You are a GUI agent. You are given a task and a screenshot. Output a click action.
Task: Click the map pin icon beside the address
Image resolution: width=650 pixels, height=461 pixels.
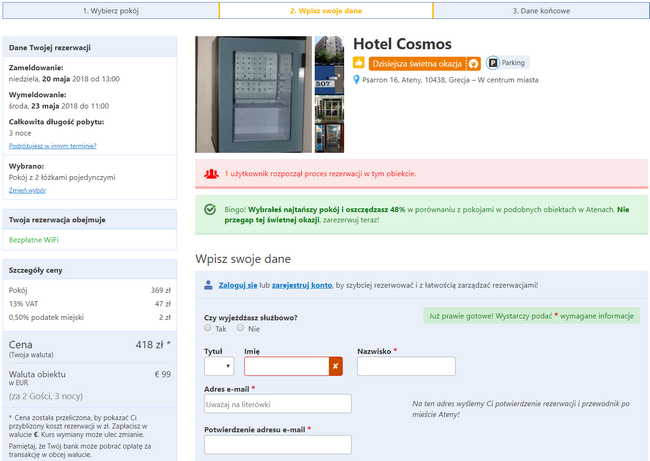click(356, 80)
